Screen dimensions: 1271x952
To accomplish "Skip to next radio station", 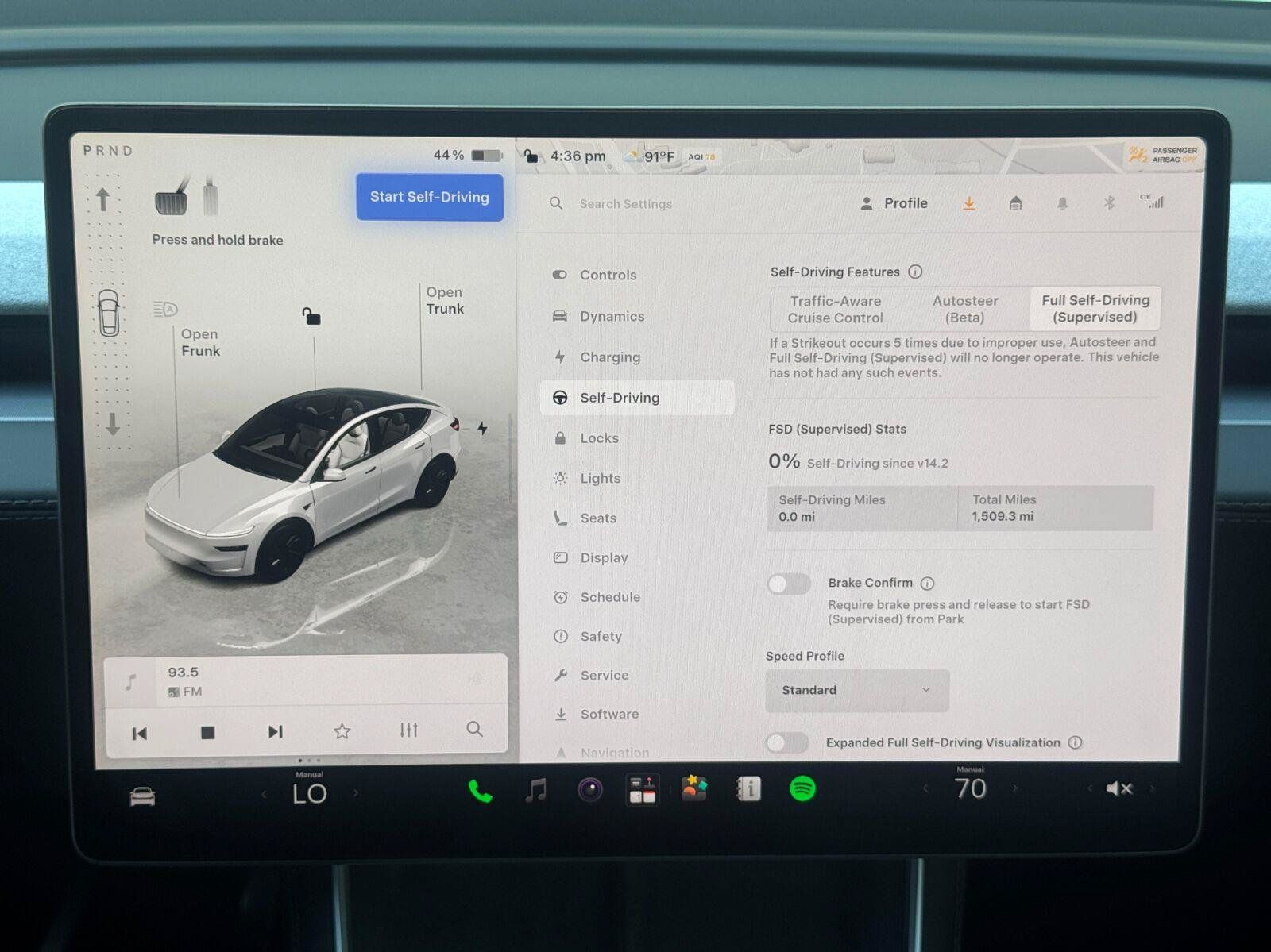I will tap(275, 731).
